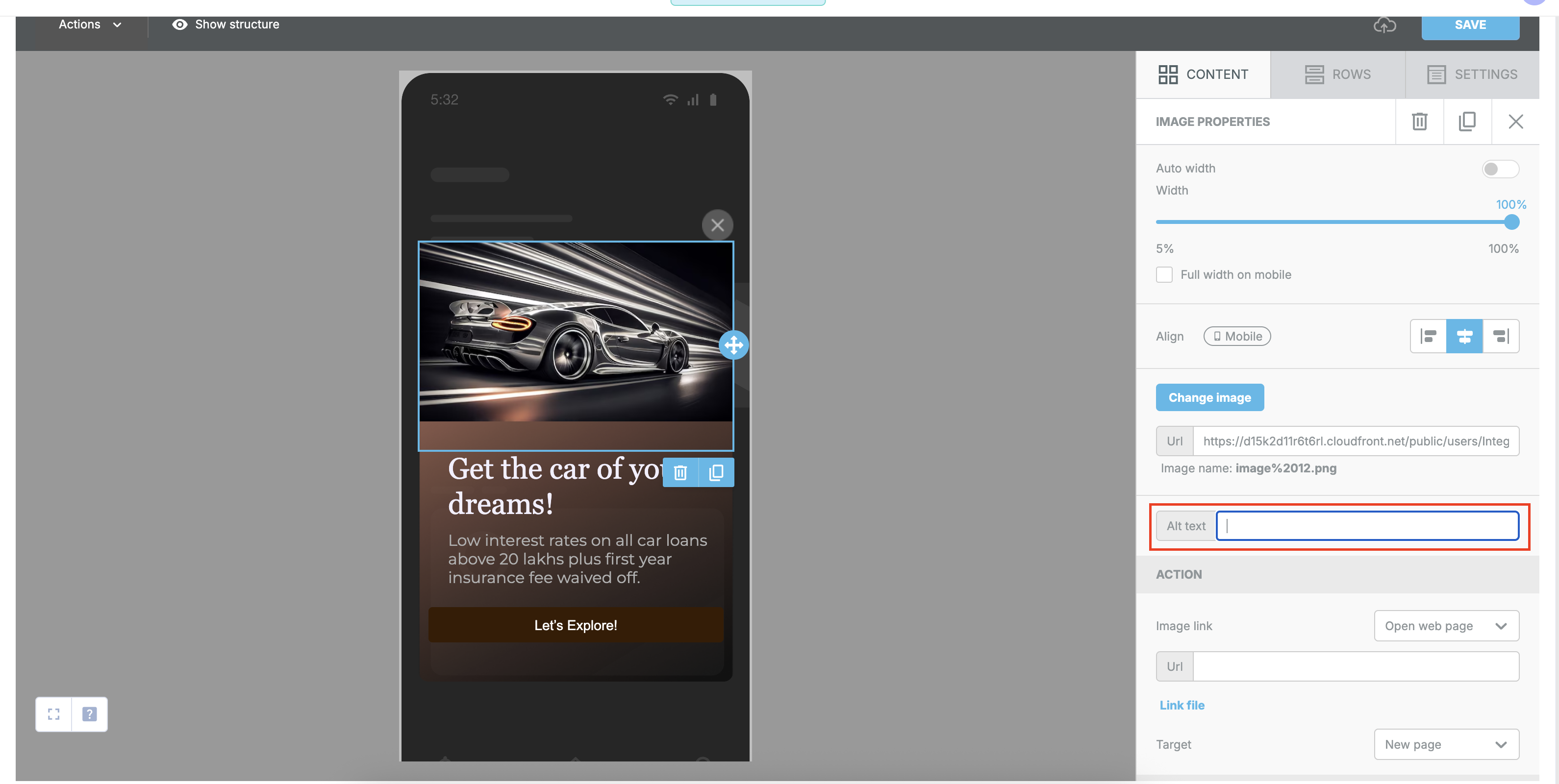This screenshot has width=1559, height=784.
Task: Toggle the Auto width switch
Action: 1500,169
